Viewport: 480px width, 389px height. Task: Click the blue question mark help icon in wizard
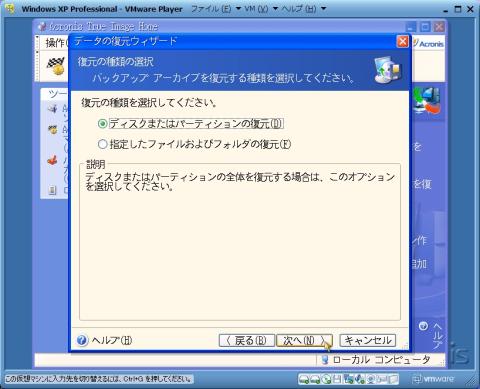click(x=82, y=340)
